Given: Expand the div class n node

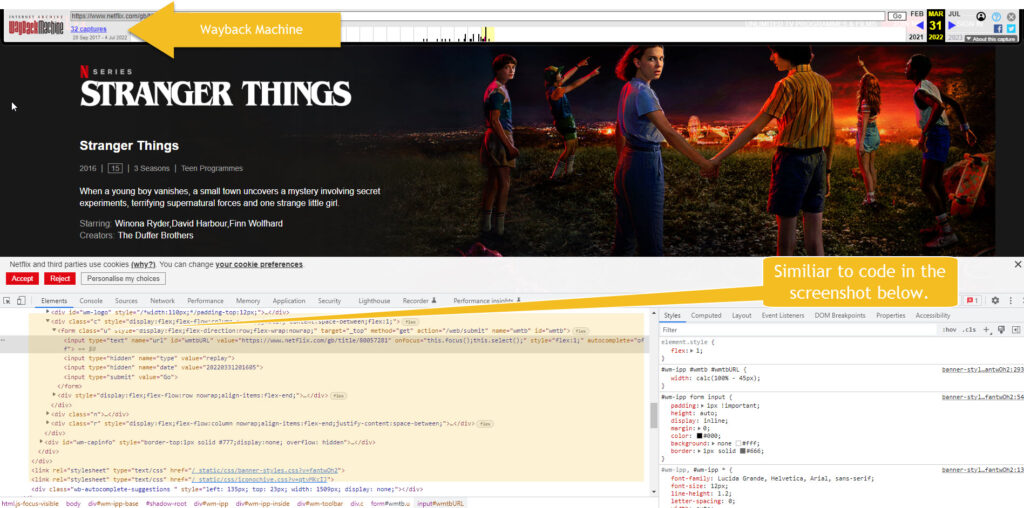Looking at the screenshot, I should point(48,414).
